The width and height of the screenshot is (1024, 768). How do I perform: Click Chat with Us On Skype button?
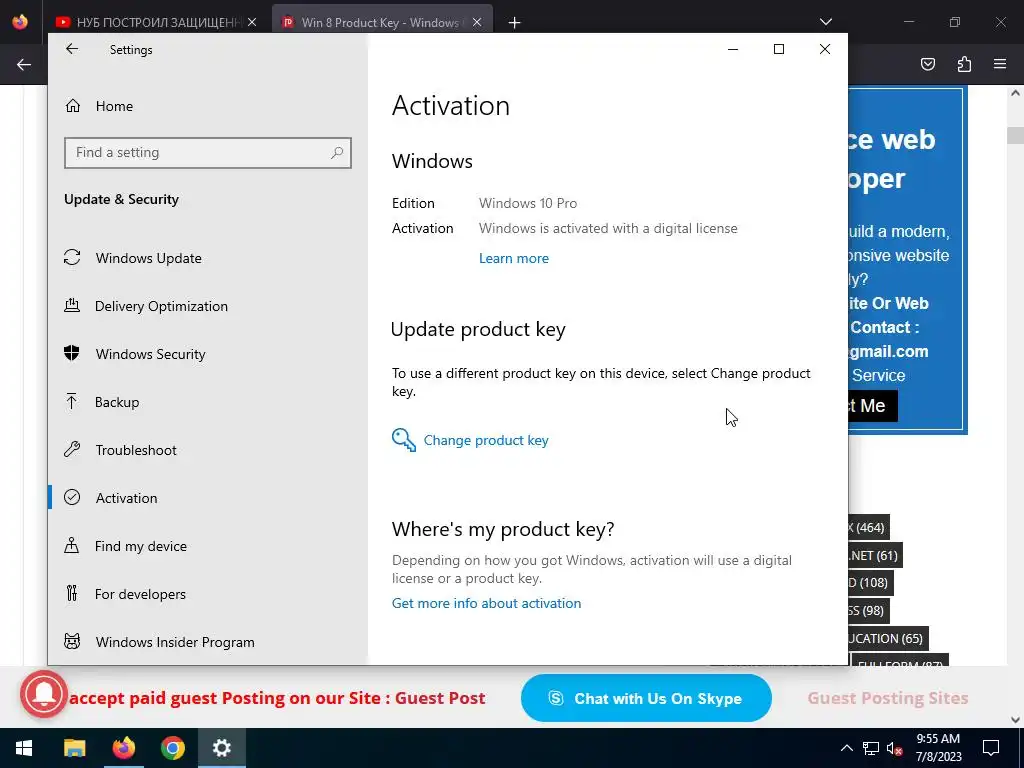click(646, 698)
